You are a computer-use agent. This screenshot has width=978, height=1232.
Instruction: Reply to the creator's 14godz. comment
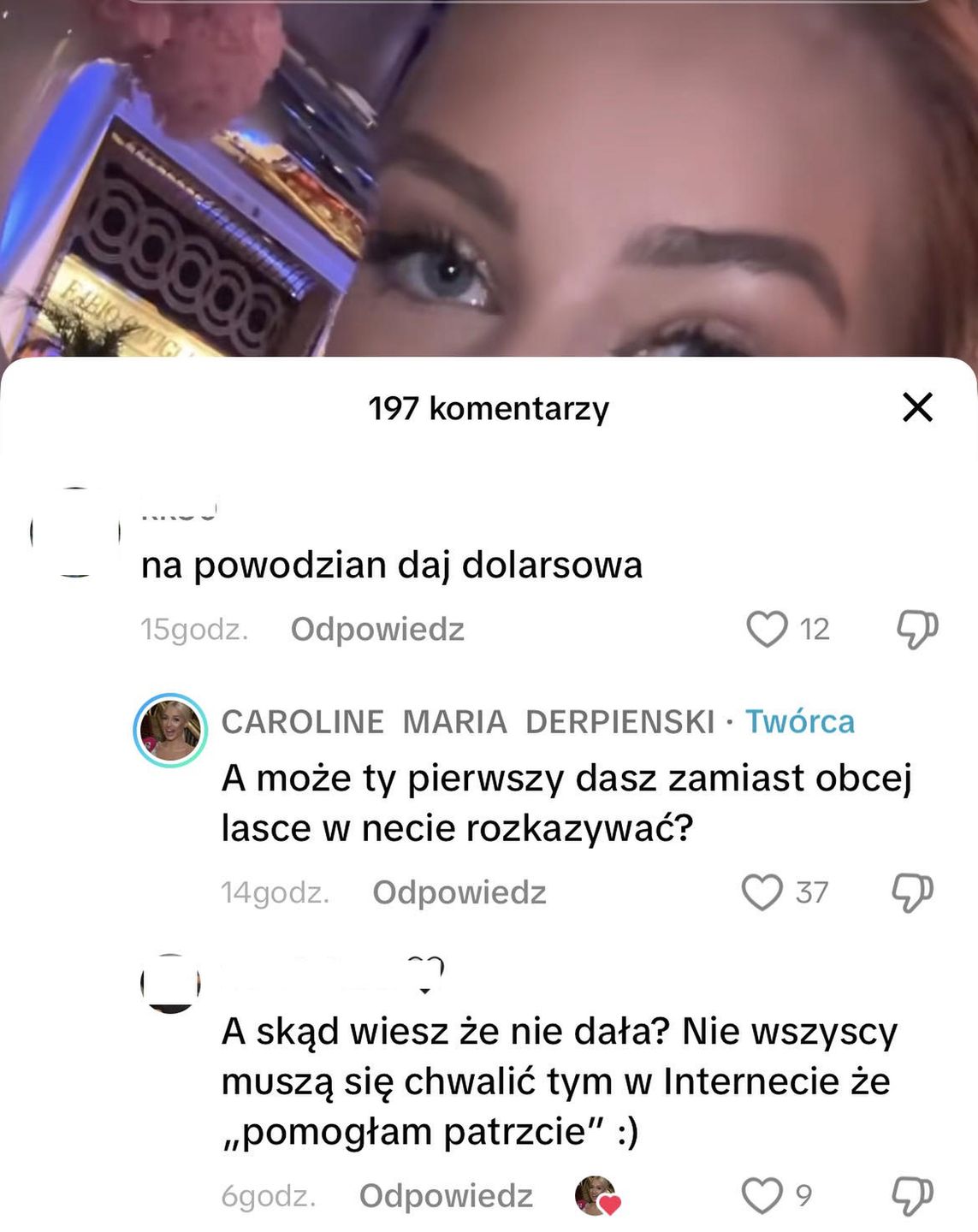[459, 892]
